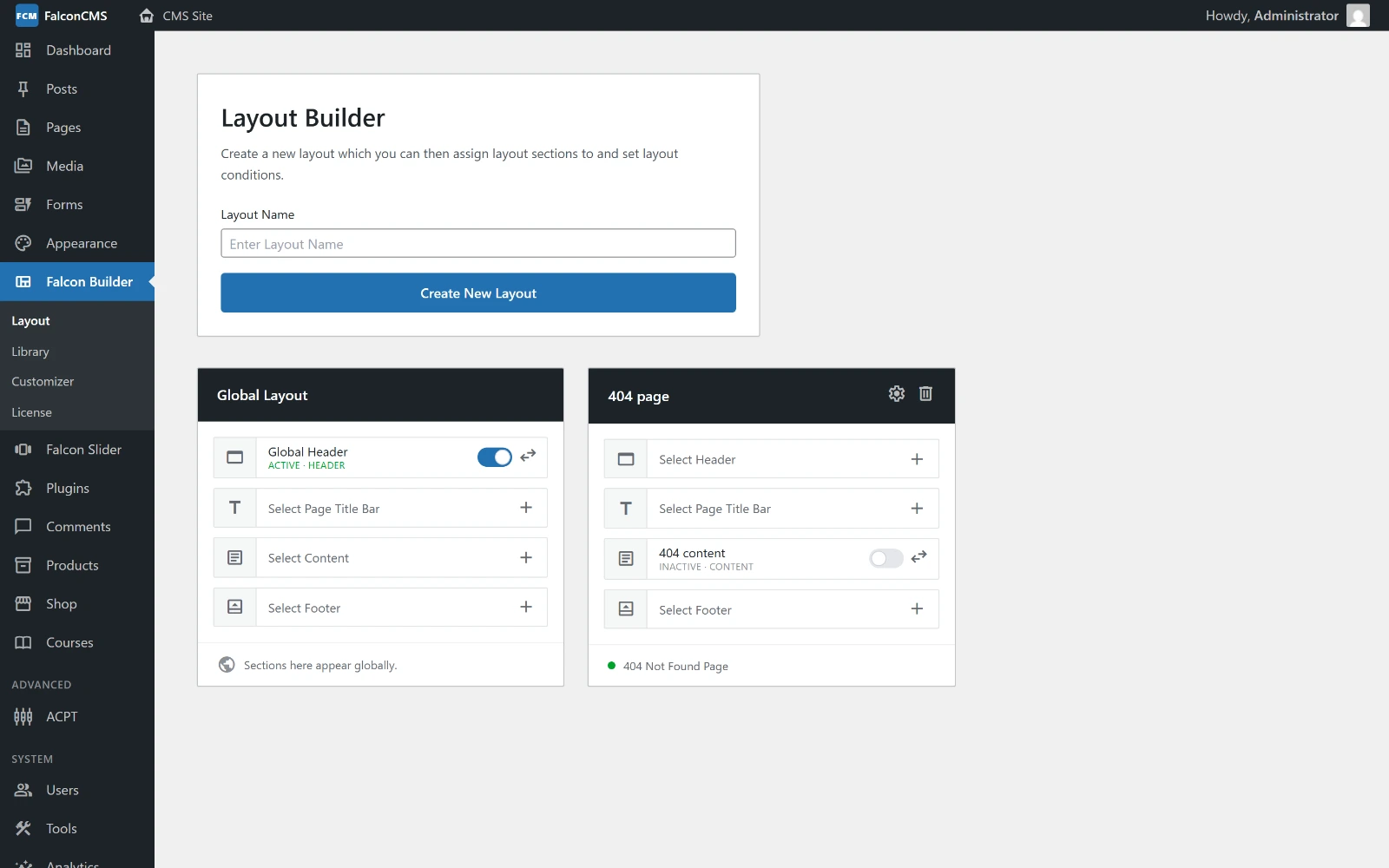Open Select Page Title Bar in Global Layout
Screen dimensions: 1389x868
point(380,508)
